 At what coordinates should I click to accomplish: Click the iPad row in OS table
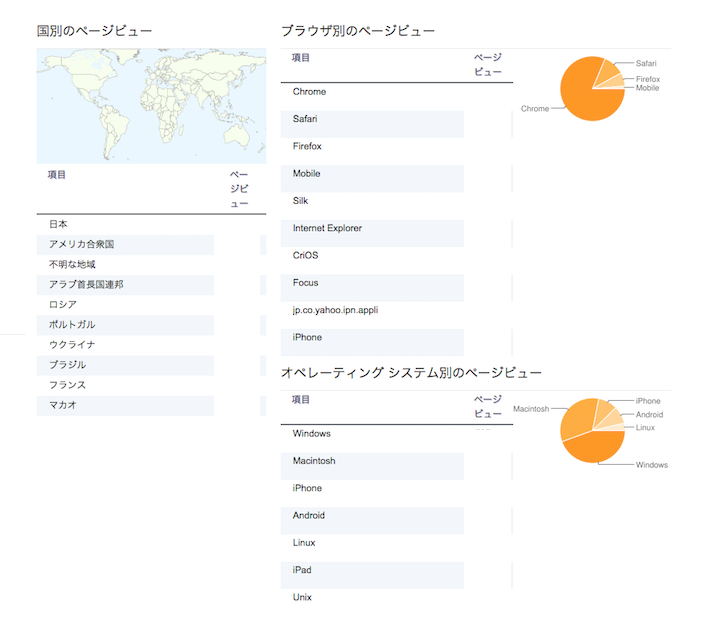397,575
